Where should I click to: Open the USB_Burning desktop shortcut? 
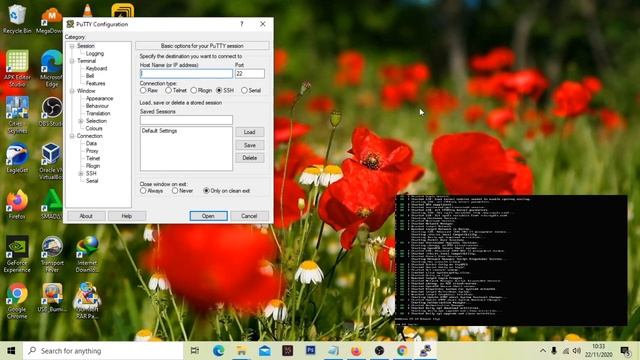coord(52,298)
